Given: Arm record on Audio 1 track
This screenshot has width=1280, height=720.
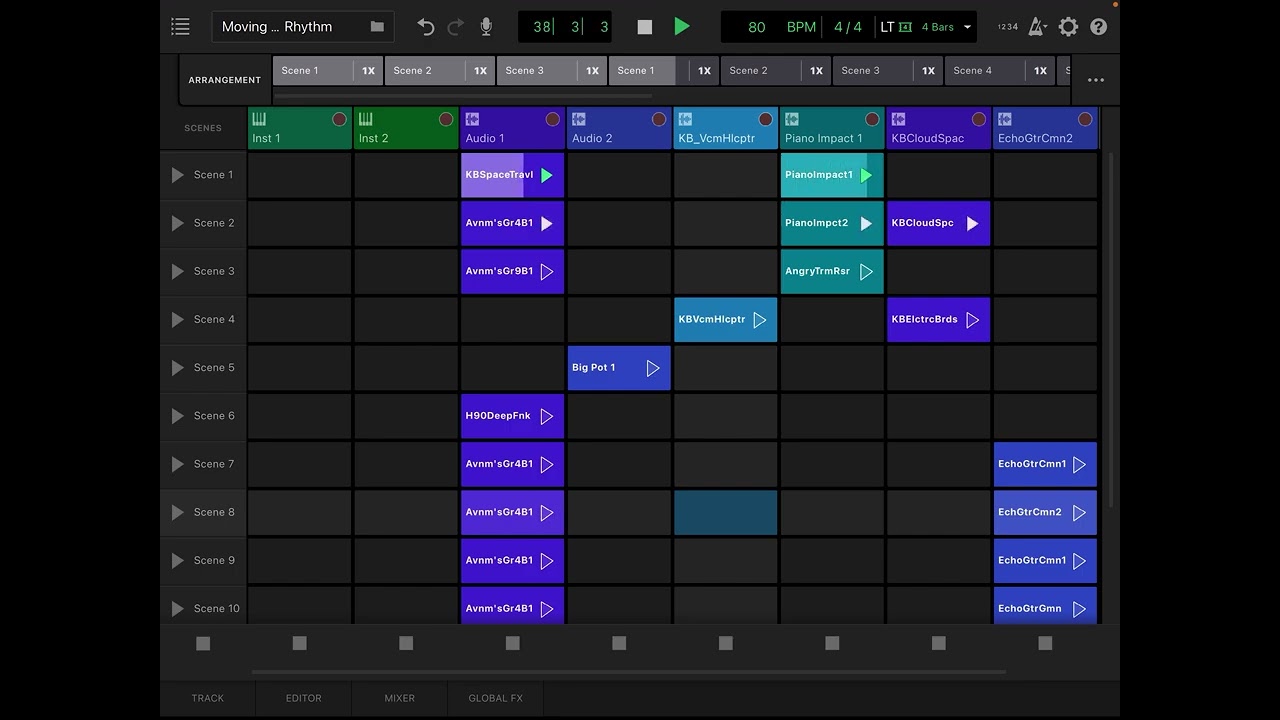Looking at the screenshot, I should pyautogui.click(x=552, y=119).
